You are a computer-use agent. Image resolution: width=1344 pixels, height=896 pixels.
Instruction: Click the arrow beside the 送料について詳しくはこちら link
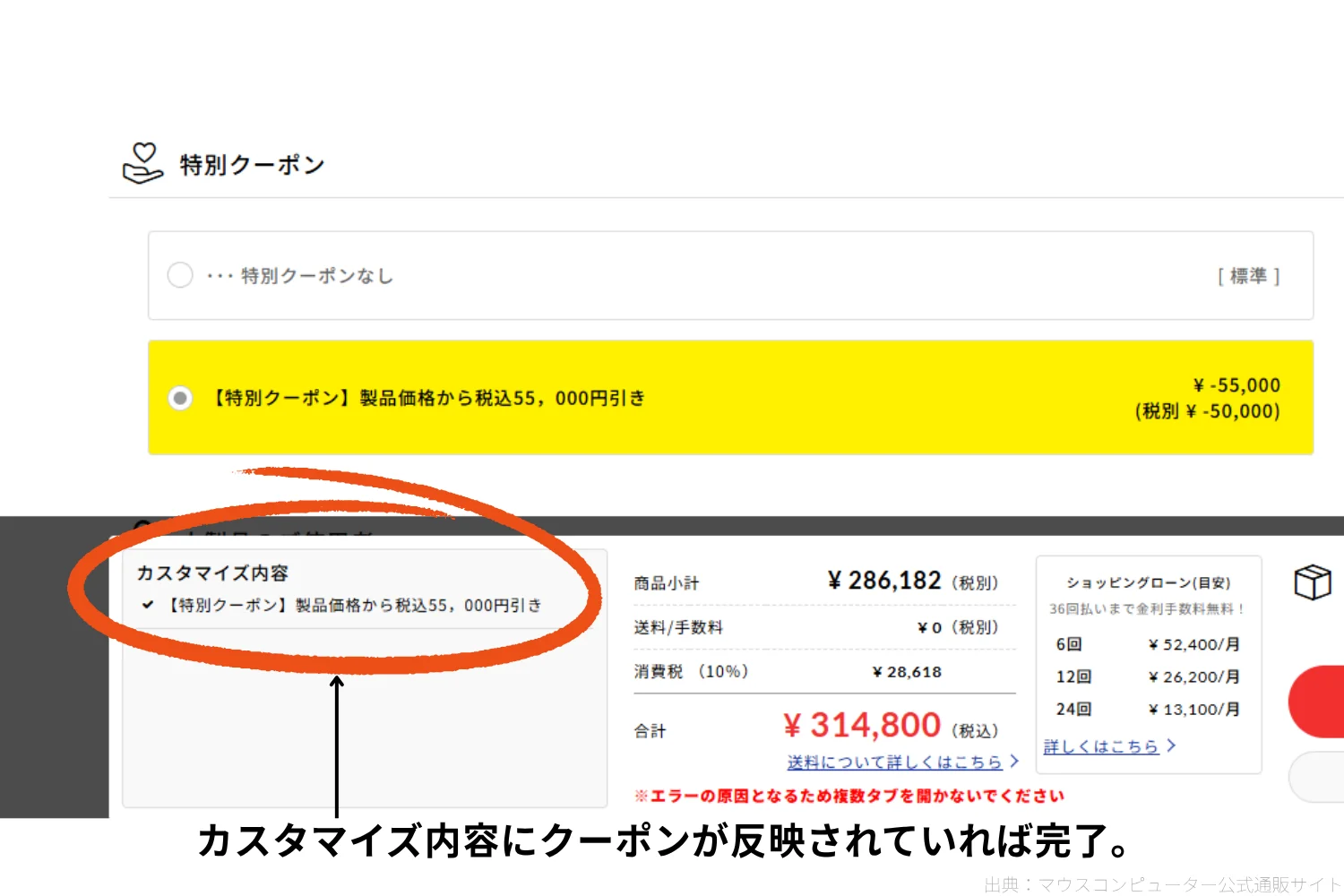tap(1014, 761)
